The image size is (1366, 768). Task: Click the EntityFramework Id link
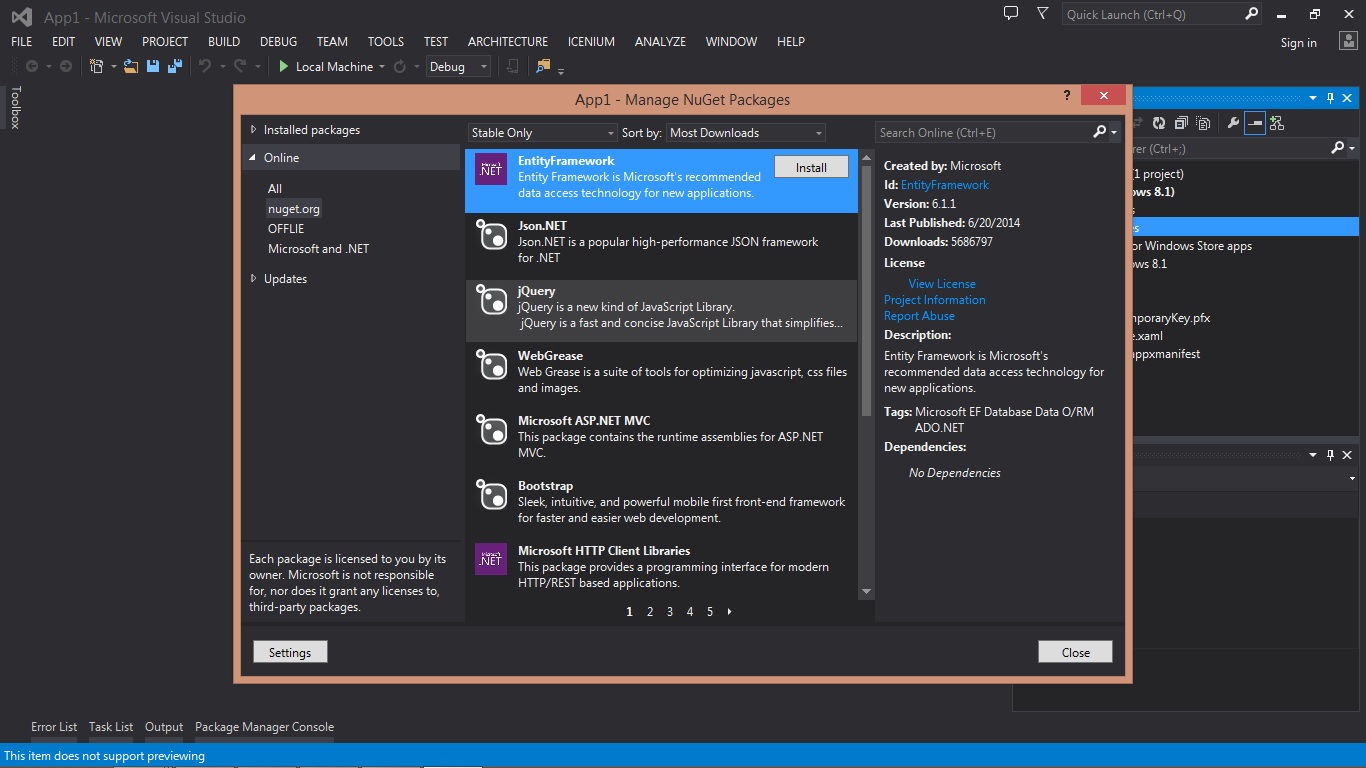pos(945,184)
